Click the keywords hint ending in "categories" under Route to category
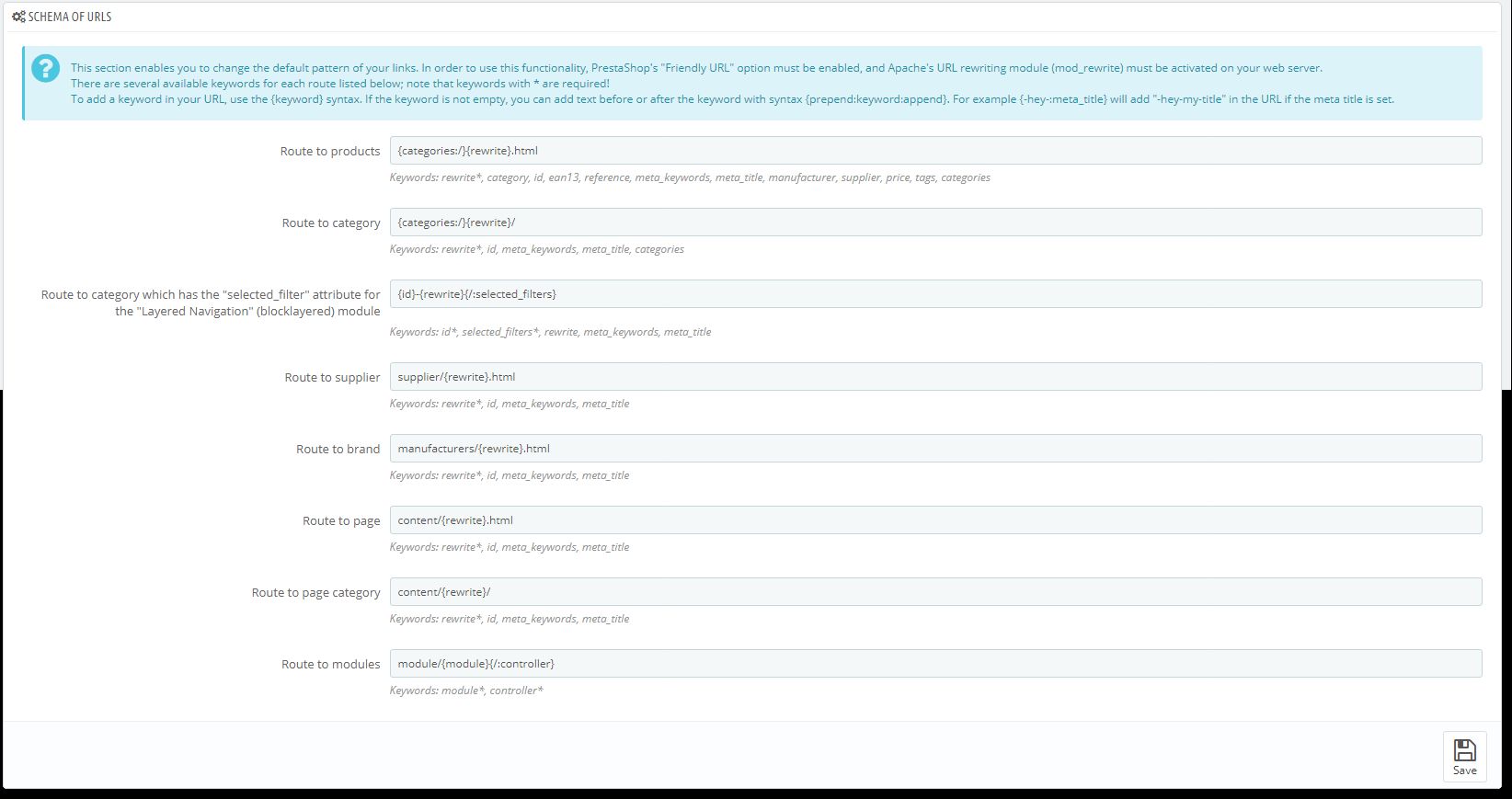Image resolution: width=1512 pixels, height=799 pixels. pyautogui.click(x=537, y=249)
